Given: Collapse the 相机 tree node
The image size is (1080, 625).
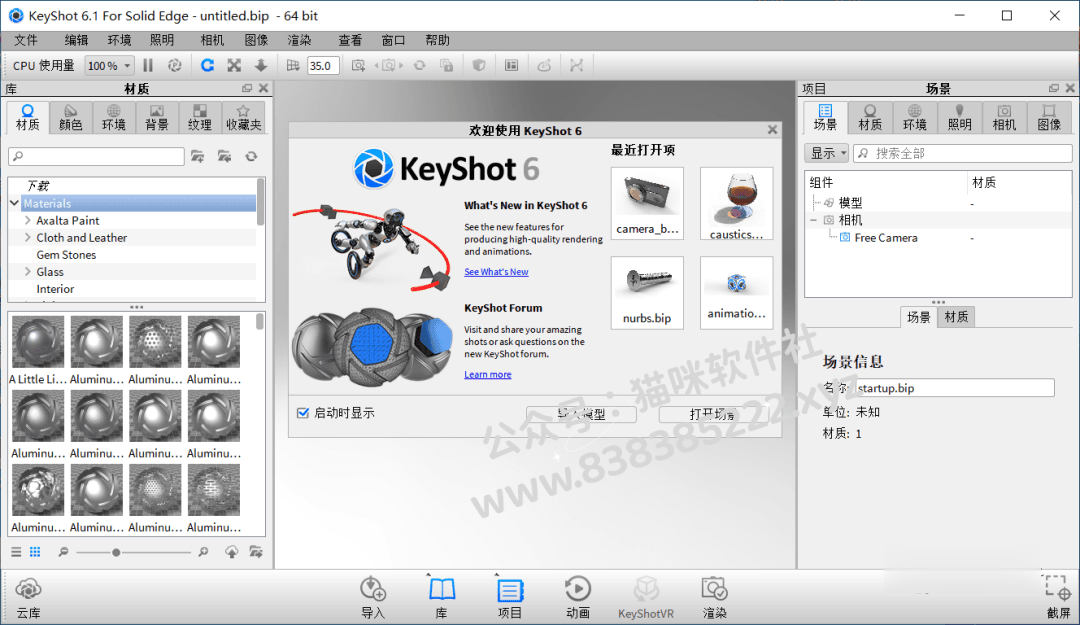Looking at the screenshot, I should 813,220.
